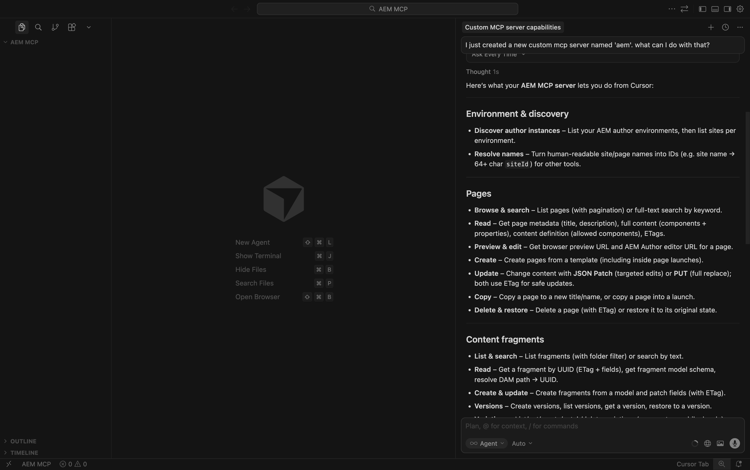Click the context usage ring icon

[x=695, y=443]
